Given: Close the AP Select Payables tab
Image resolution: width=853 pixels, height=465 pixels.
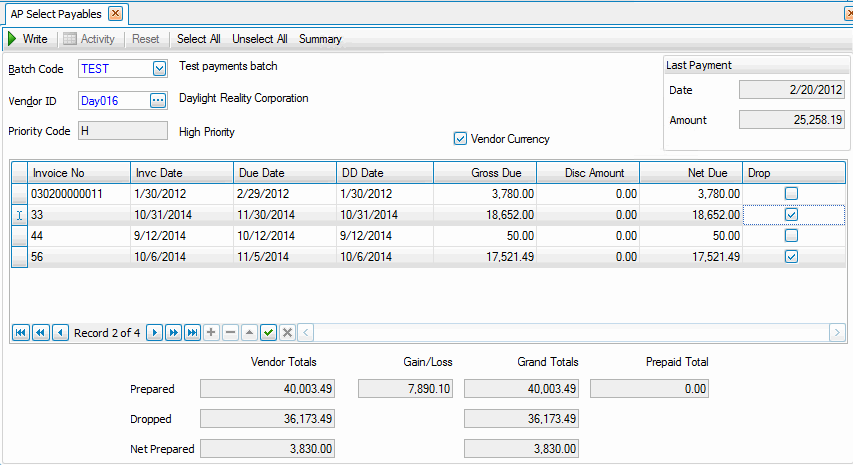Looking at the screenshot, I should [115, 14].
